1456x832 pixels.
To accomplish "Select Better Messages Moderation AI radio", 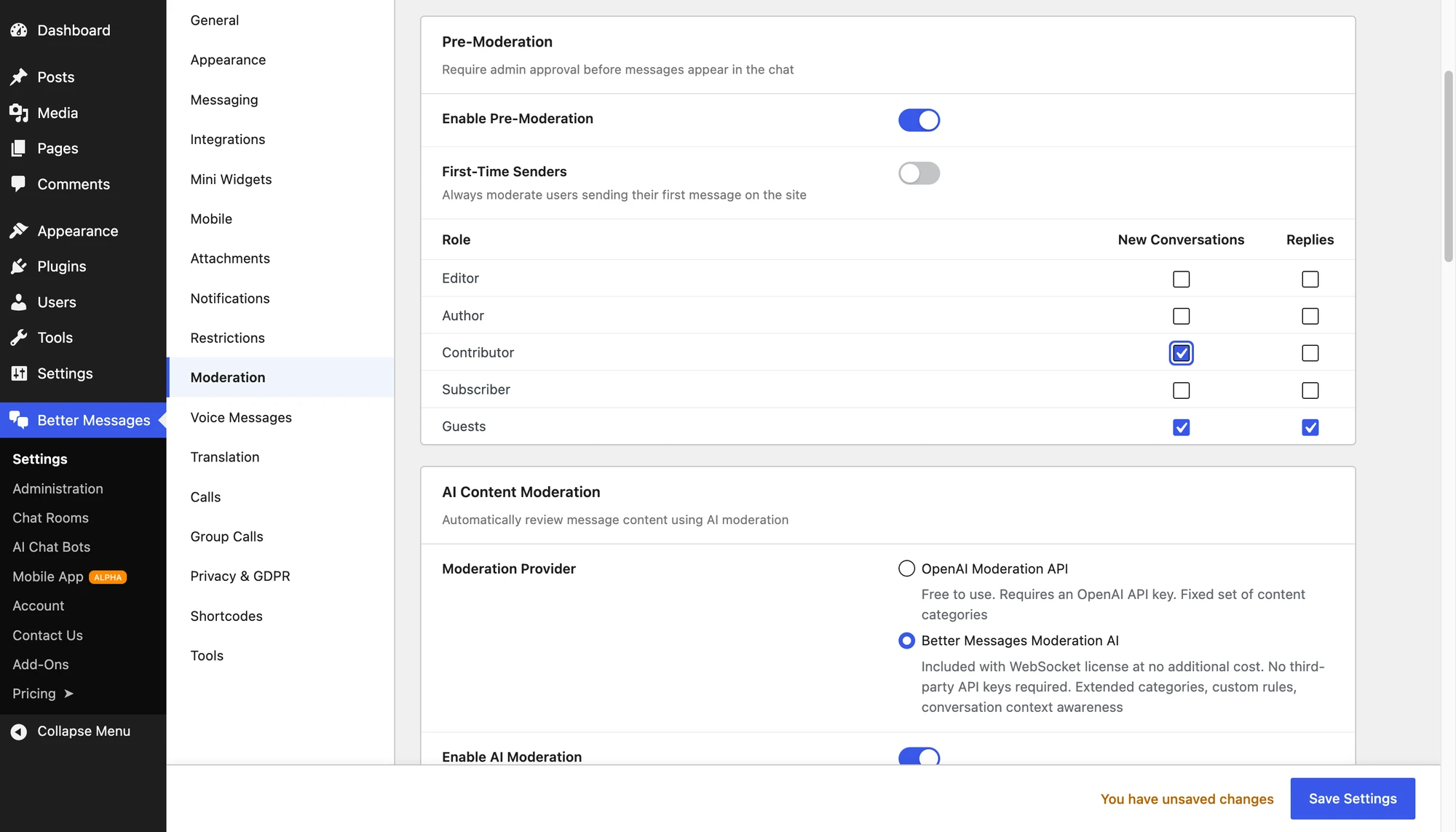I will click(x=906, y=641).
